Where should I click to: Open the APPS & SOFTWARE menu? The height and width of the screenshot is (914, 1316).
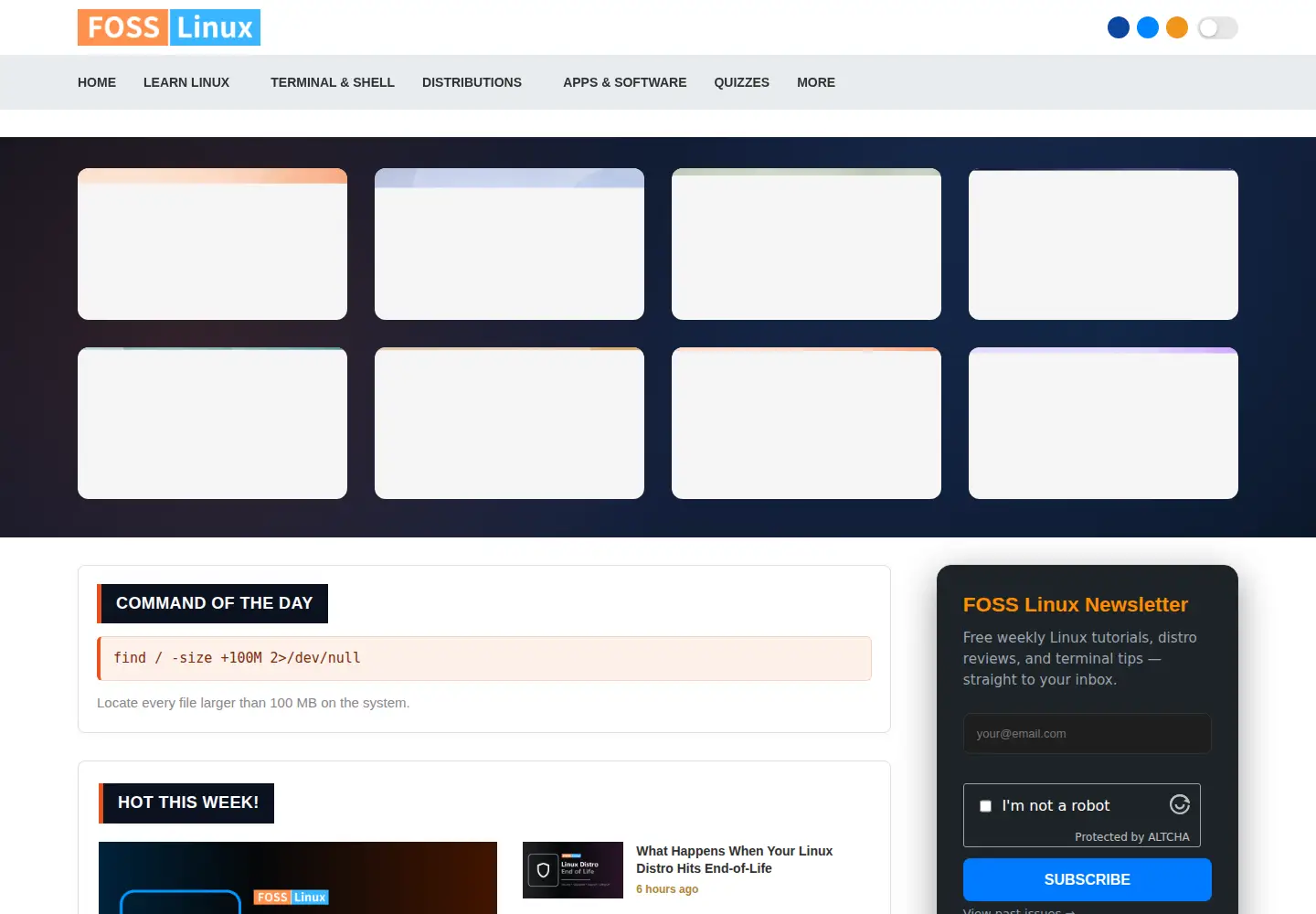tap(625, 82)
